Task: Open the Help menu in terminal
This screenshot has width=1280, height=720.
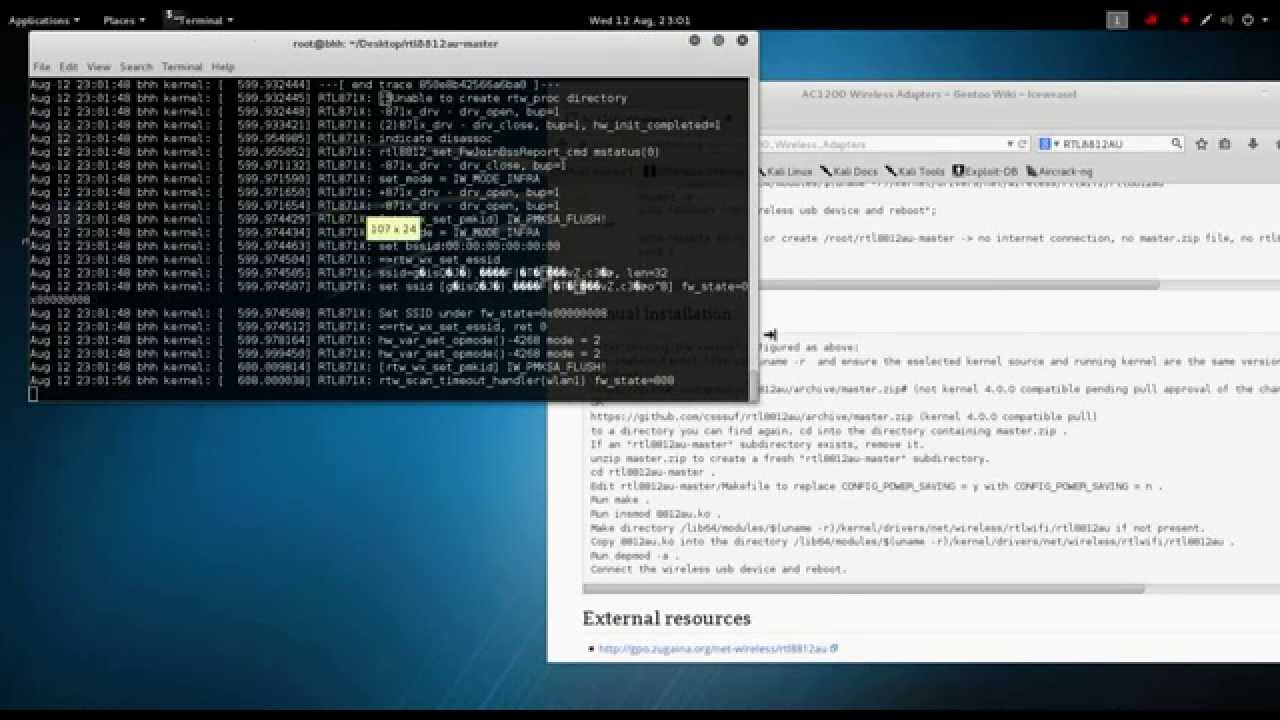Action: [222, 67]
